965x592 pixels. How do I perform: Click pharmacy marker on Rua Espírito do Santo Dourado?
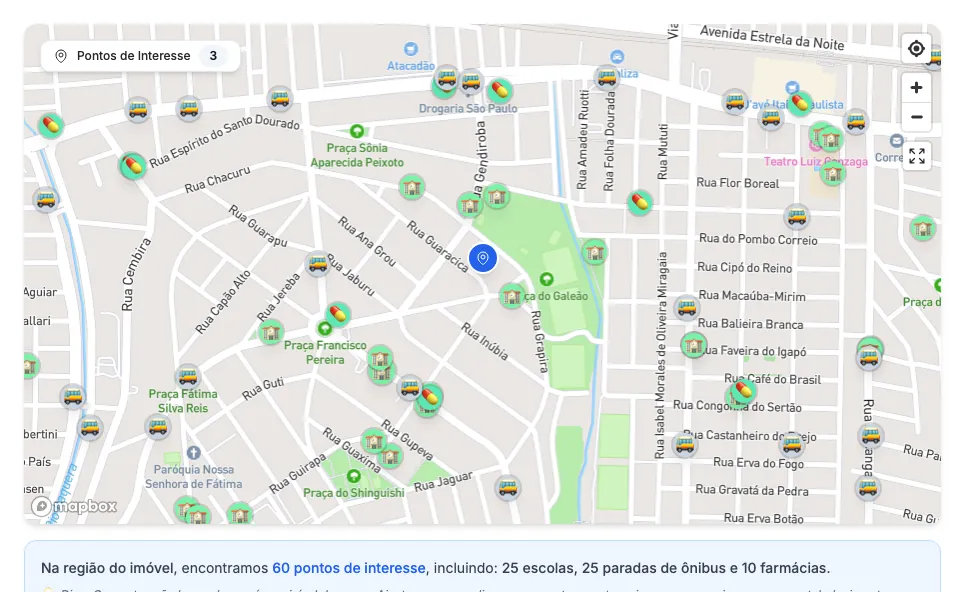point(132,165)
